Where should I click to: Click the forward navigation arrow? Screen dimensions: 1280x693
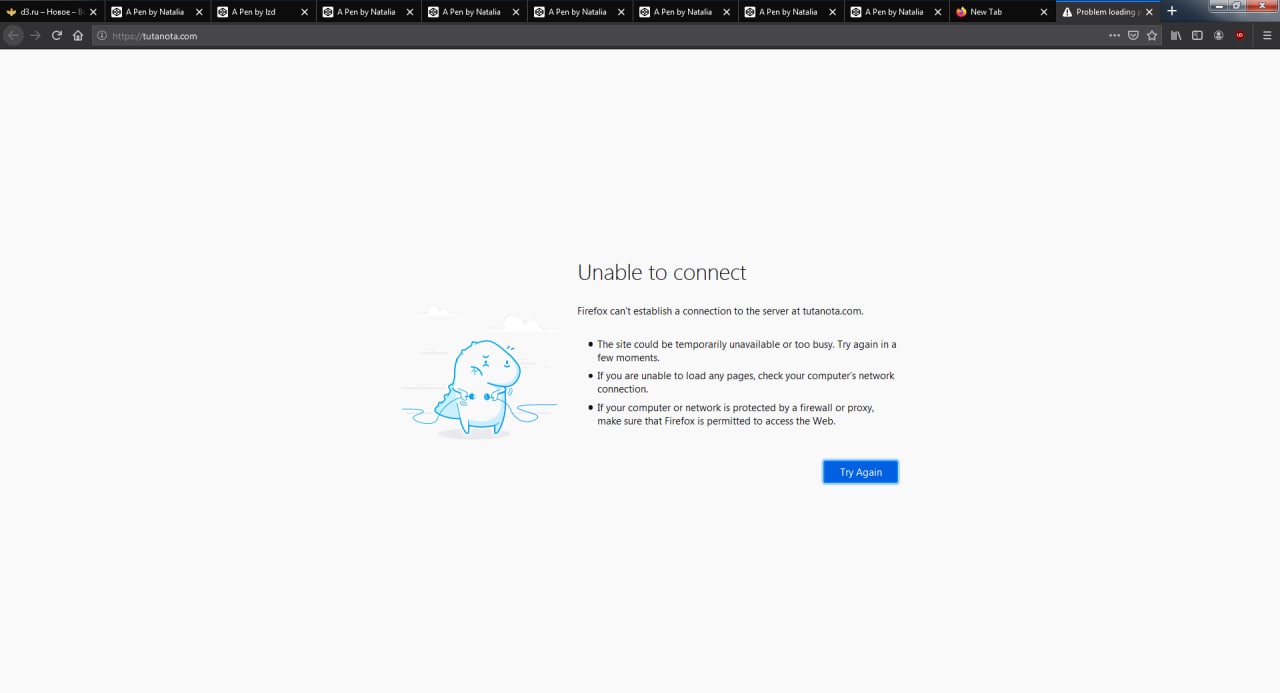[x=35, y=35]
